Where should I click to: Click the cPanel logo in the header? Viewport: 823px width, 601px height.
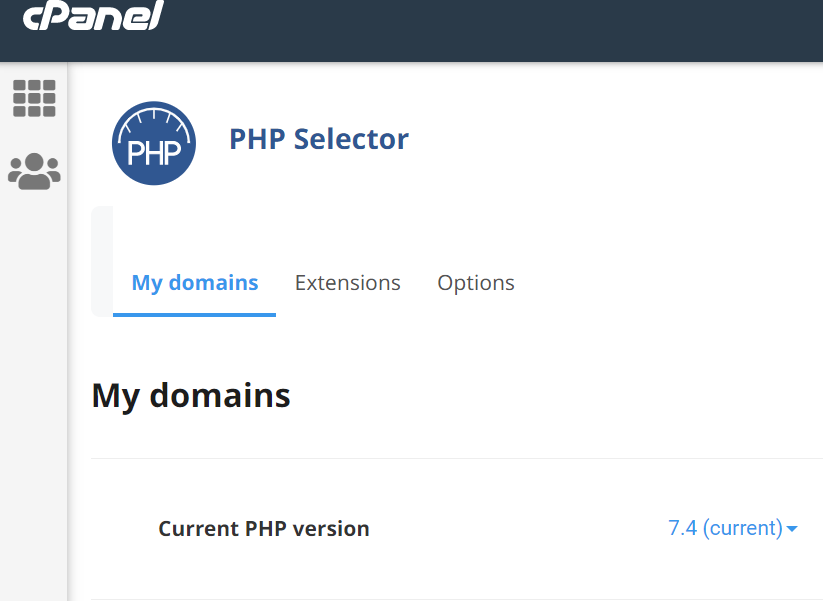pos(93,15)
